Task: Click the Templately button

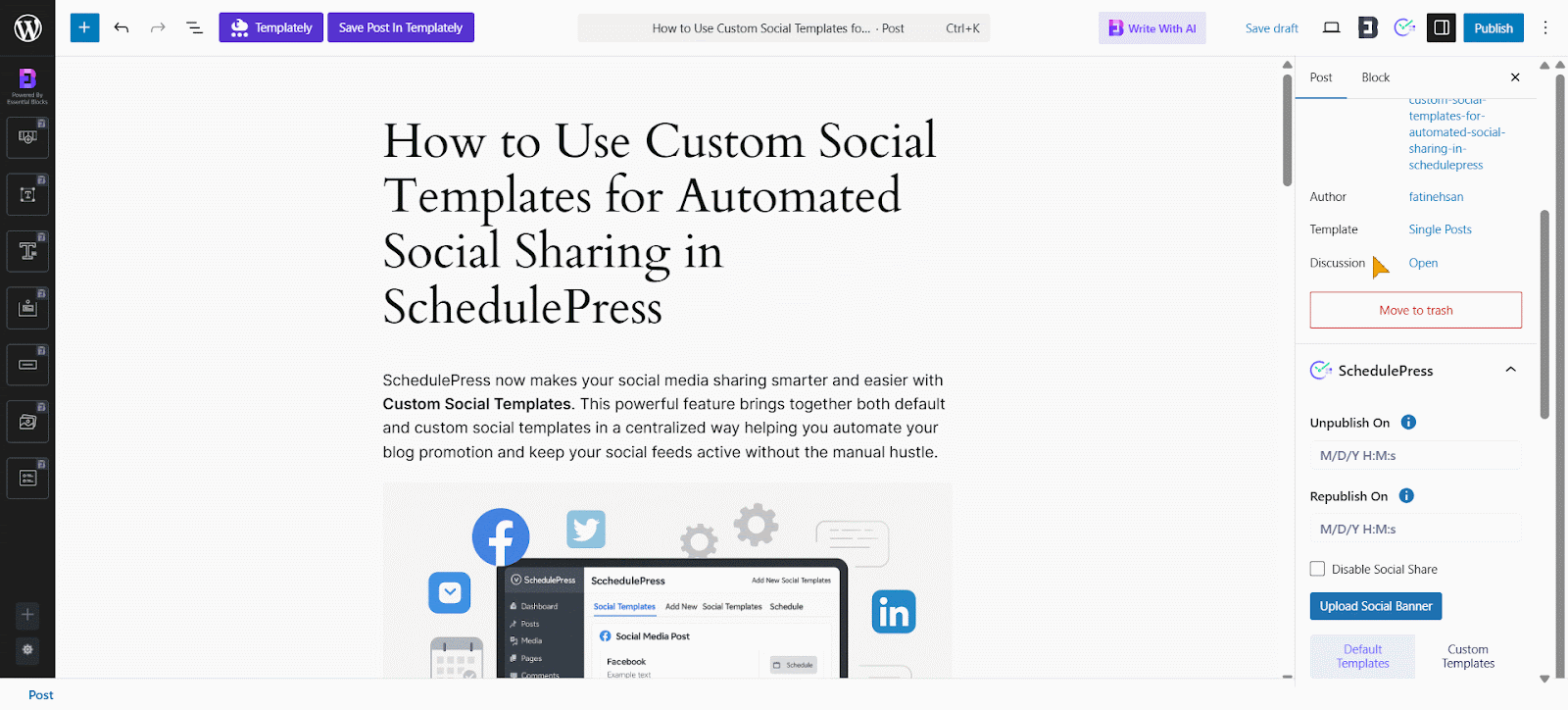Action: click(270, 27)
